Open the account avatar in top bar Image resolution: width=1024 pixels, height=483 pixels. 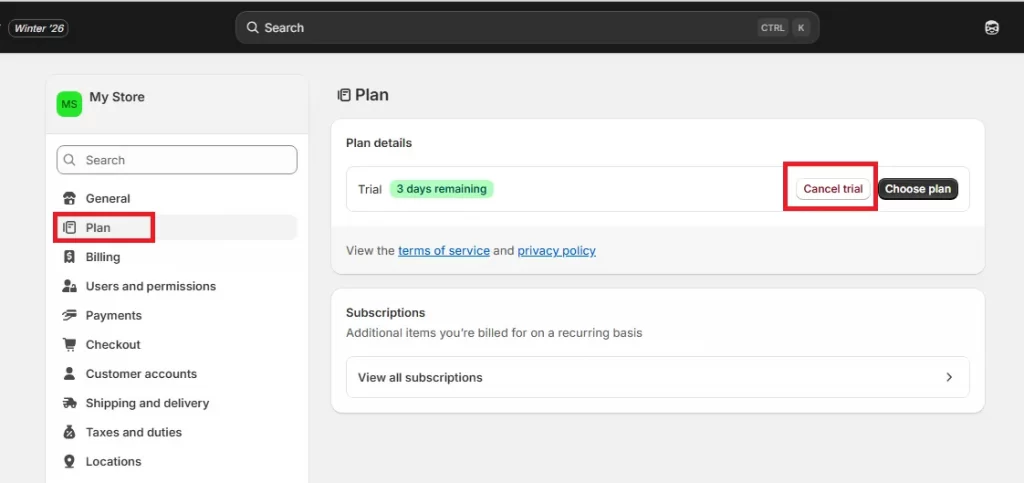coord(991,28)
